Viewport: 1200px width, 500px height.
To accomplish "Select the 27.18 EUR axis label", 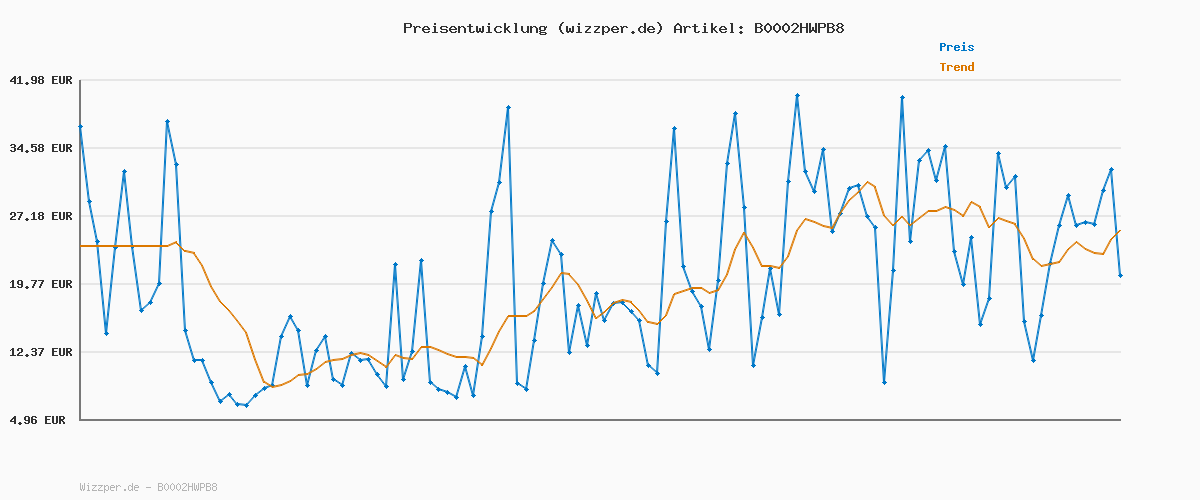I will click(40, 216).
